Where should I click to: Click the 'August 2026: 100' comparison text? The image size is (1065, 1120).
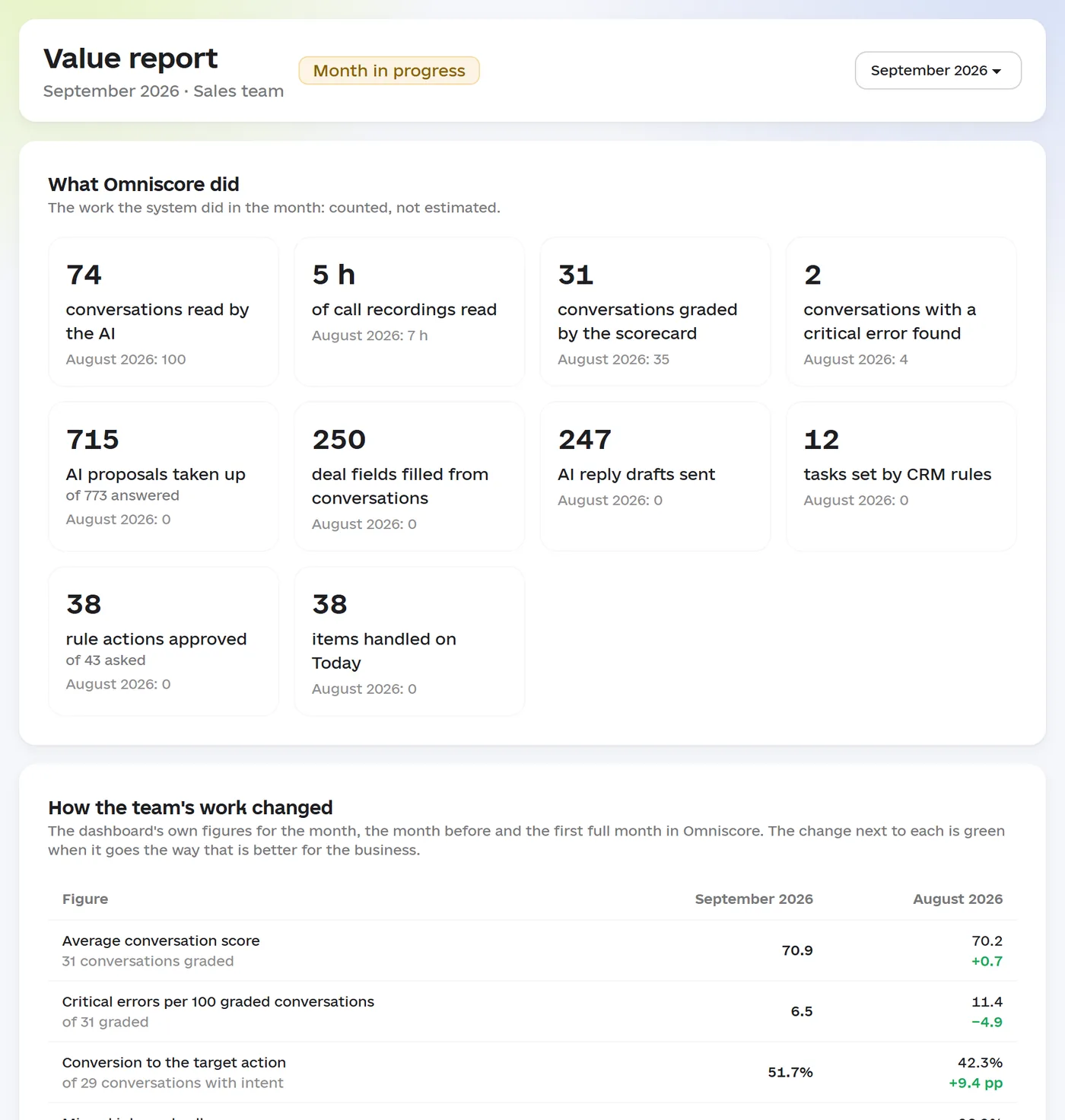pyautogui.click(x=126, y=359)
